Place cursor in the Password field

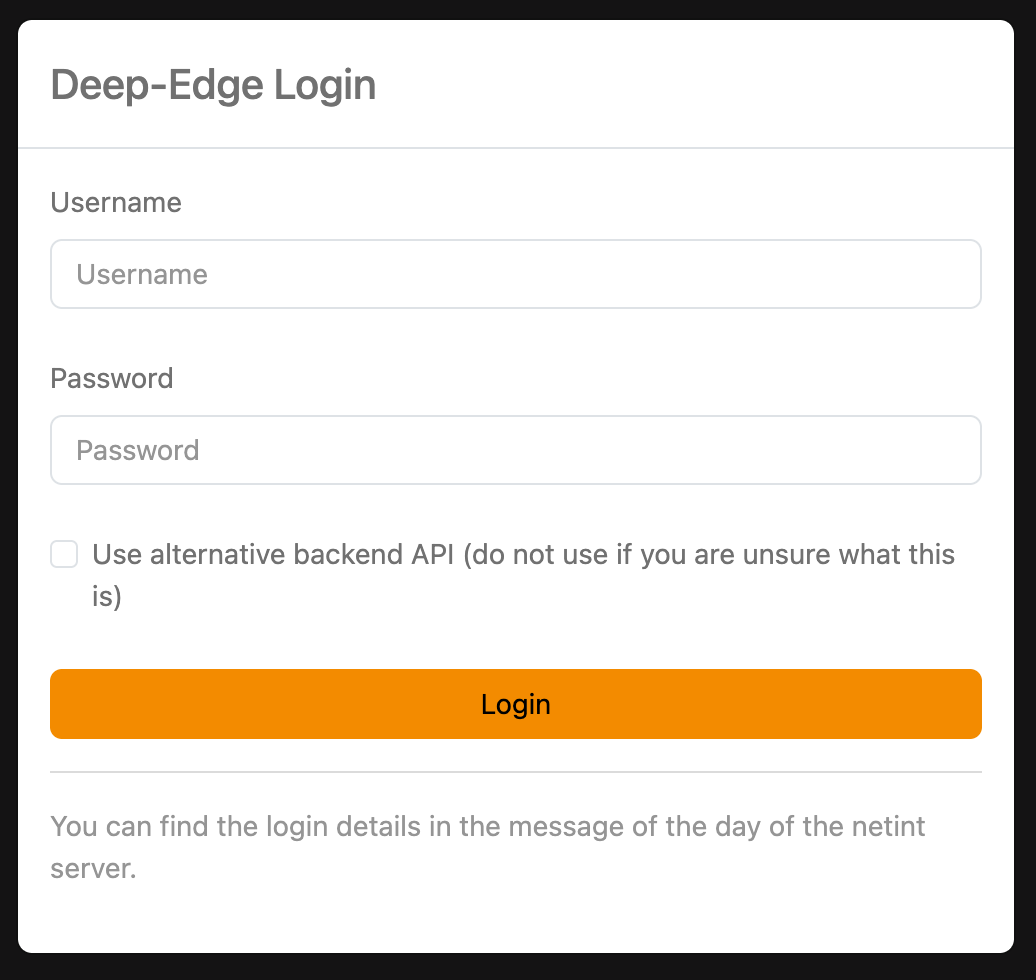pyautogui.click(x=516, y=450)
